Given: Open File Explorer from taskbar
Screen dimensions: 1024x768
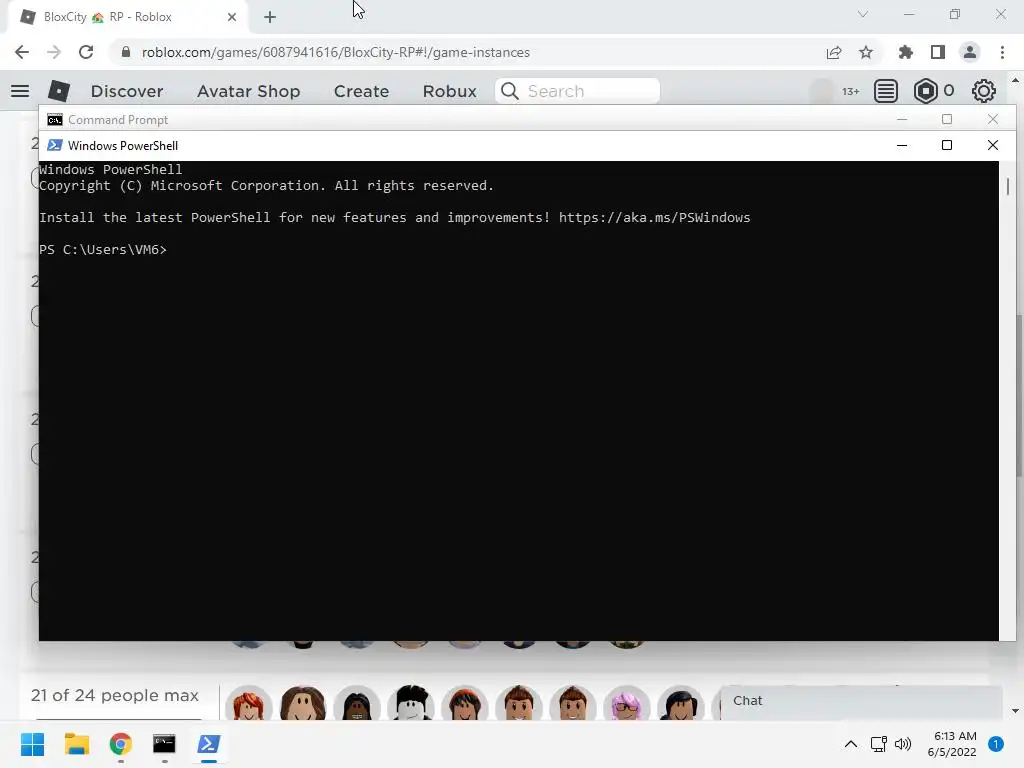Looking at the screenshot, I should 76,744.
